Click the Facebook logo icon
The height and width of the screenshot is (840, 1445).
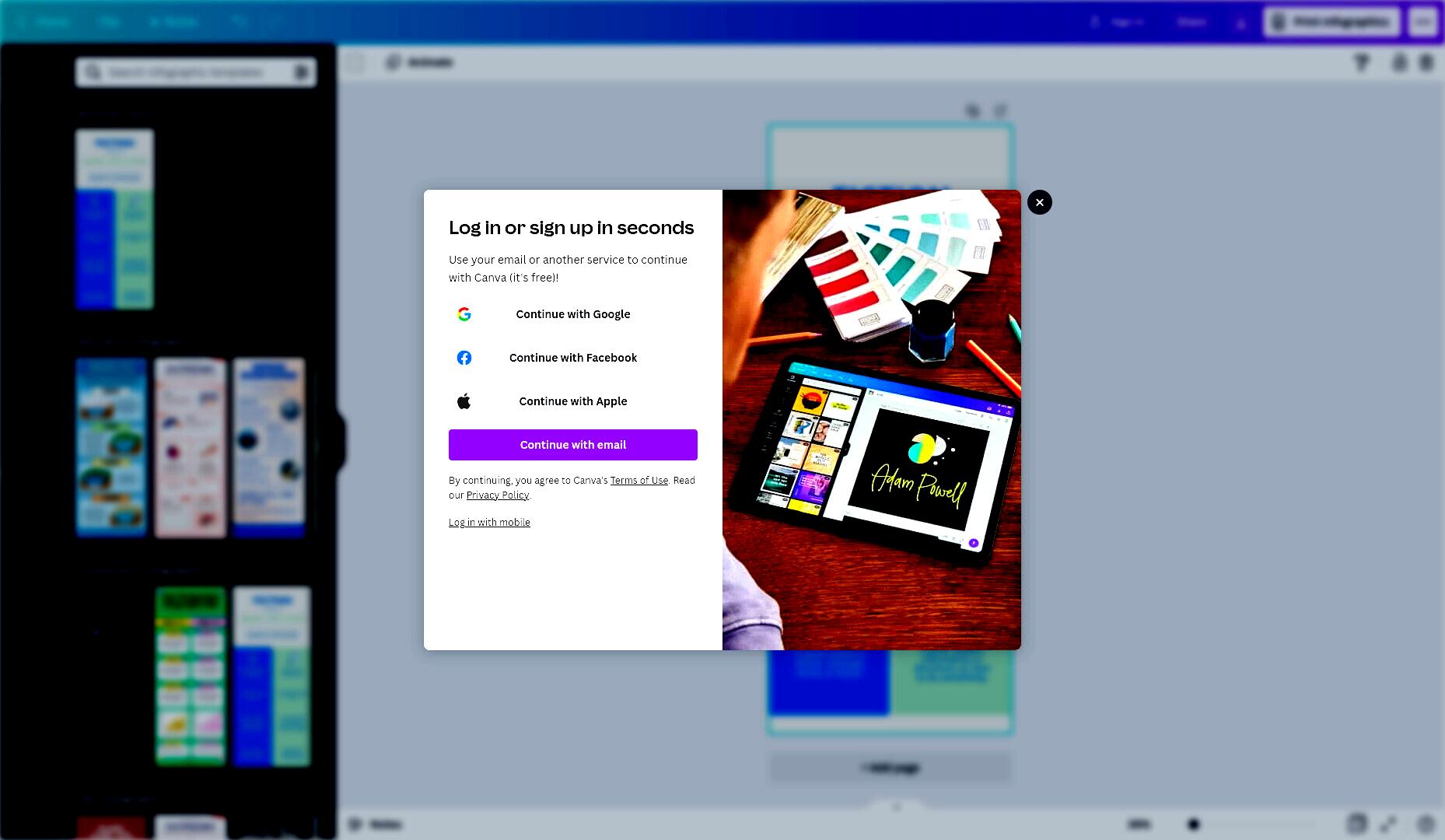coord(464,358)
